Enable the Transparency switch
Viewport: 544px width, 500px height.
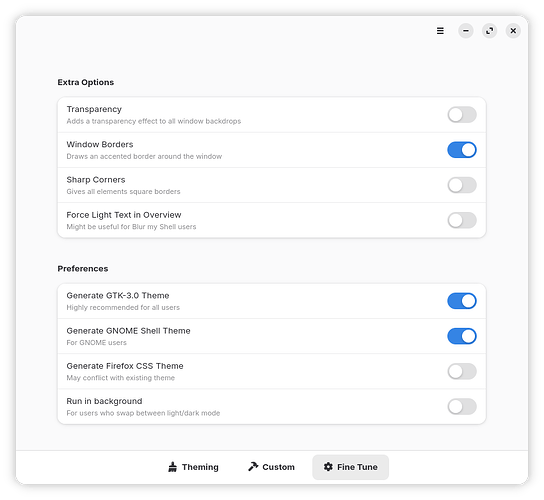click(462, 115)
